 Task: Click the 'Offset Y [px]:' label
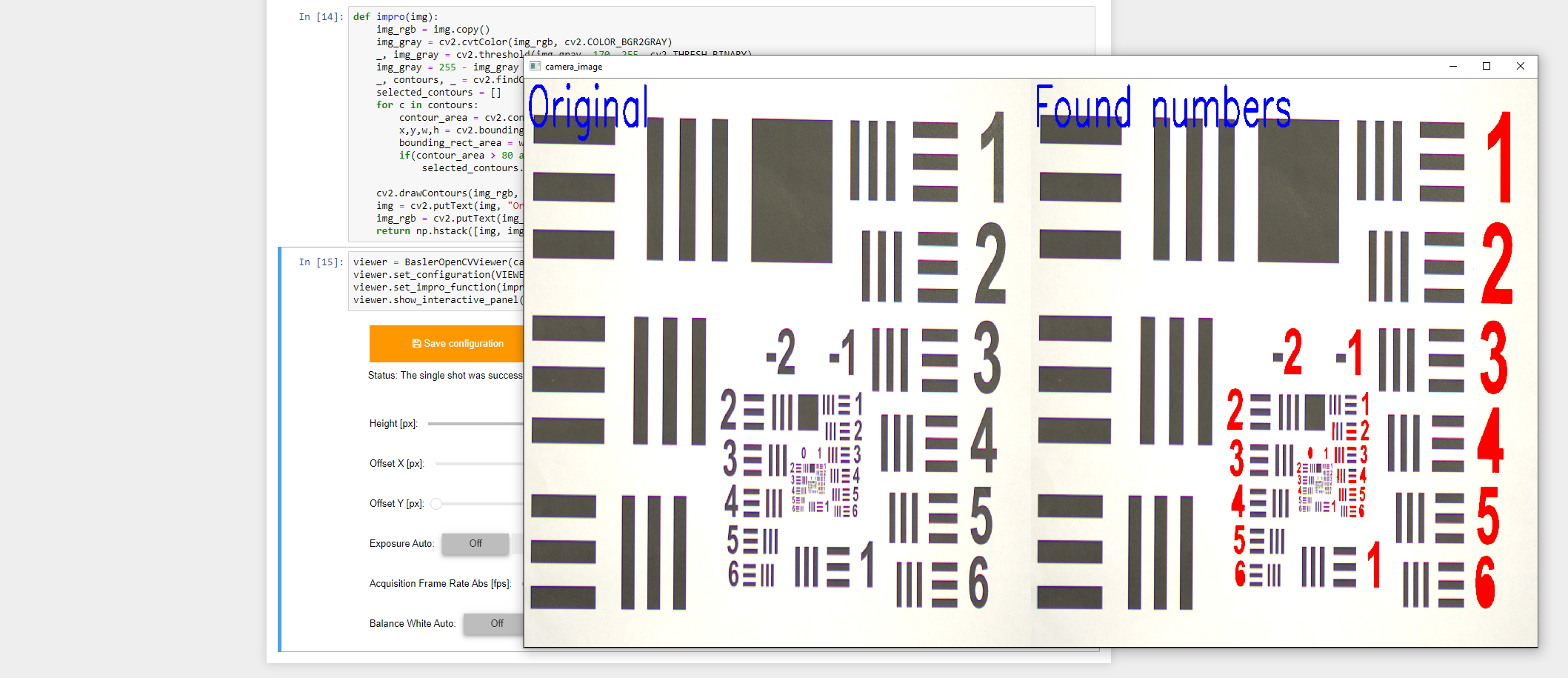coord(397,504)
